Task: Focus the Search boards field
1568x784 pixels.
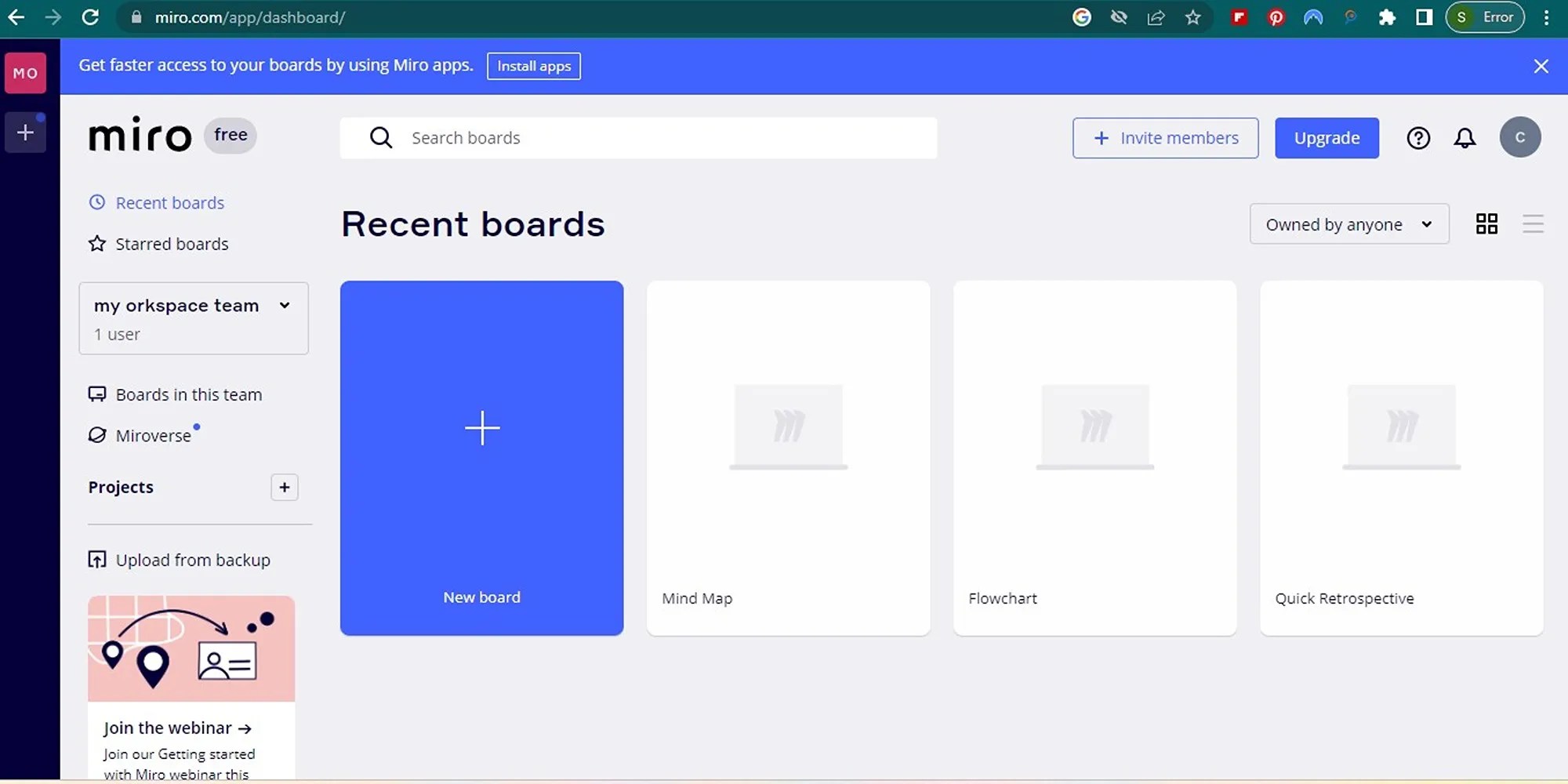Action: 638,138
